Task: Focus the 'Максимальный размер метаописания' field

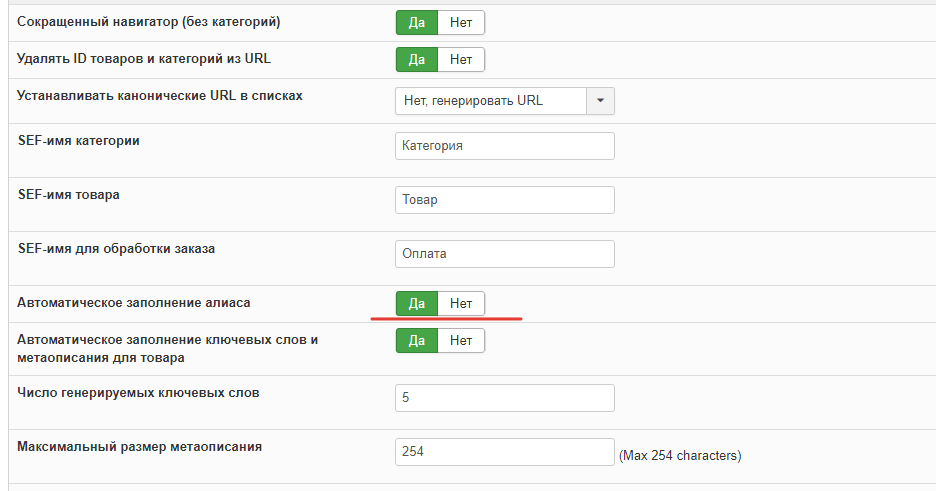Action: pyautogui.click(x=504, y=452)
